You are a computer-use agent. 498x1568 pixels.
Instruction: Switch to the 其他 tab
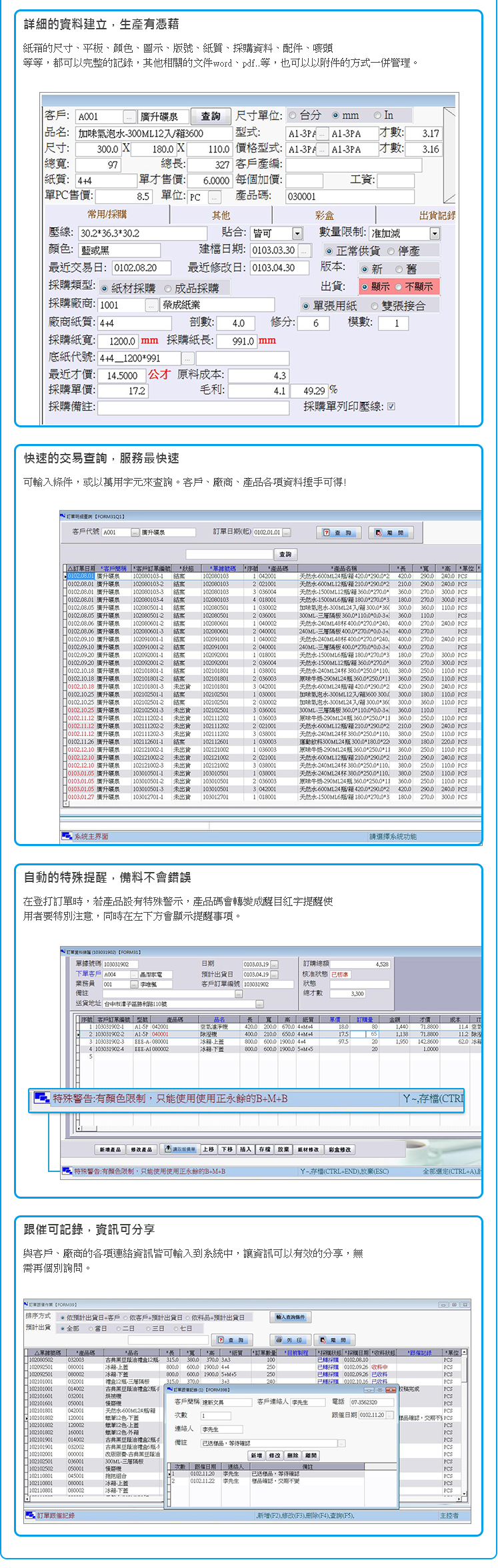tap(221, 215)
